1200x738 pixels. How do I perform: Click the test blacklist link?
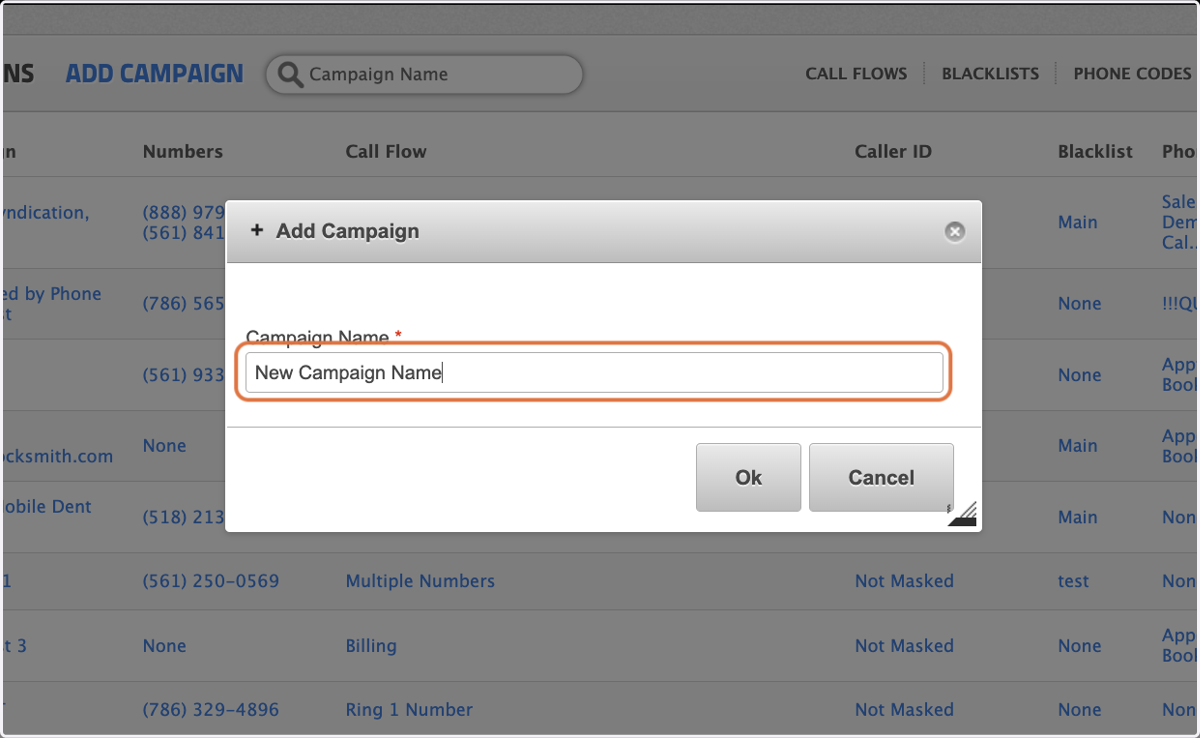[1074, 581]
